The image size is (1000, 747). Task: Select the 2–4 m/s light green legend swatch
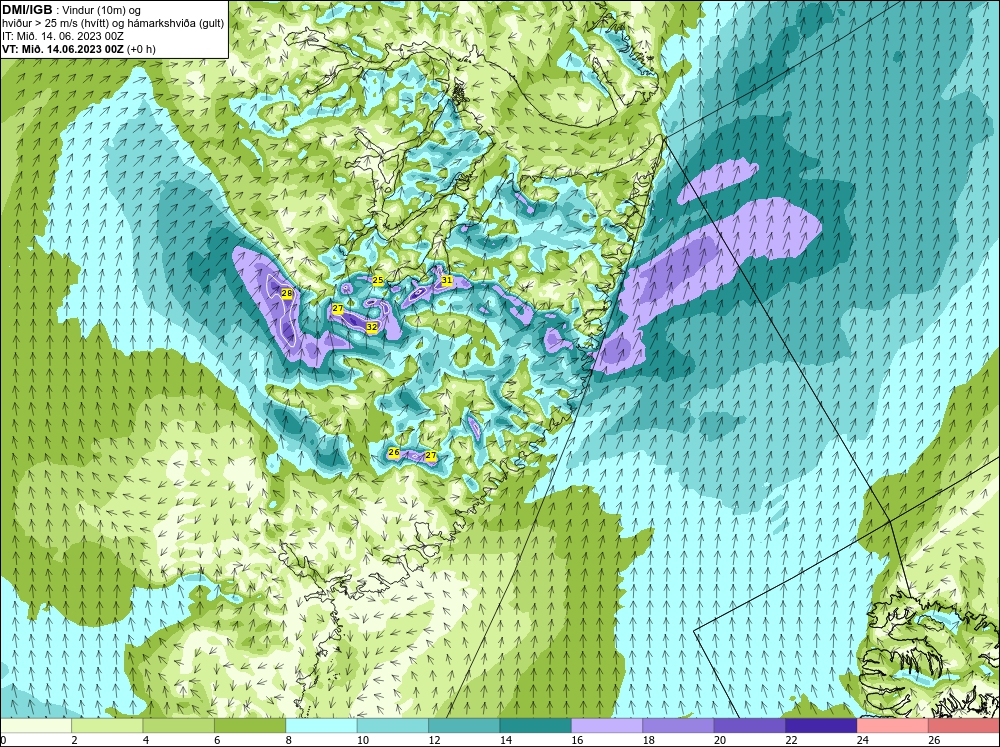tap(107, 726)
